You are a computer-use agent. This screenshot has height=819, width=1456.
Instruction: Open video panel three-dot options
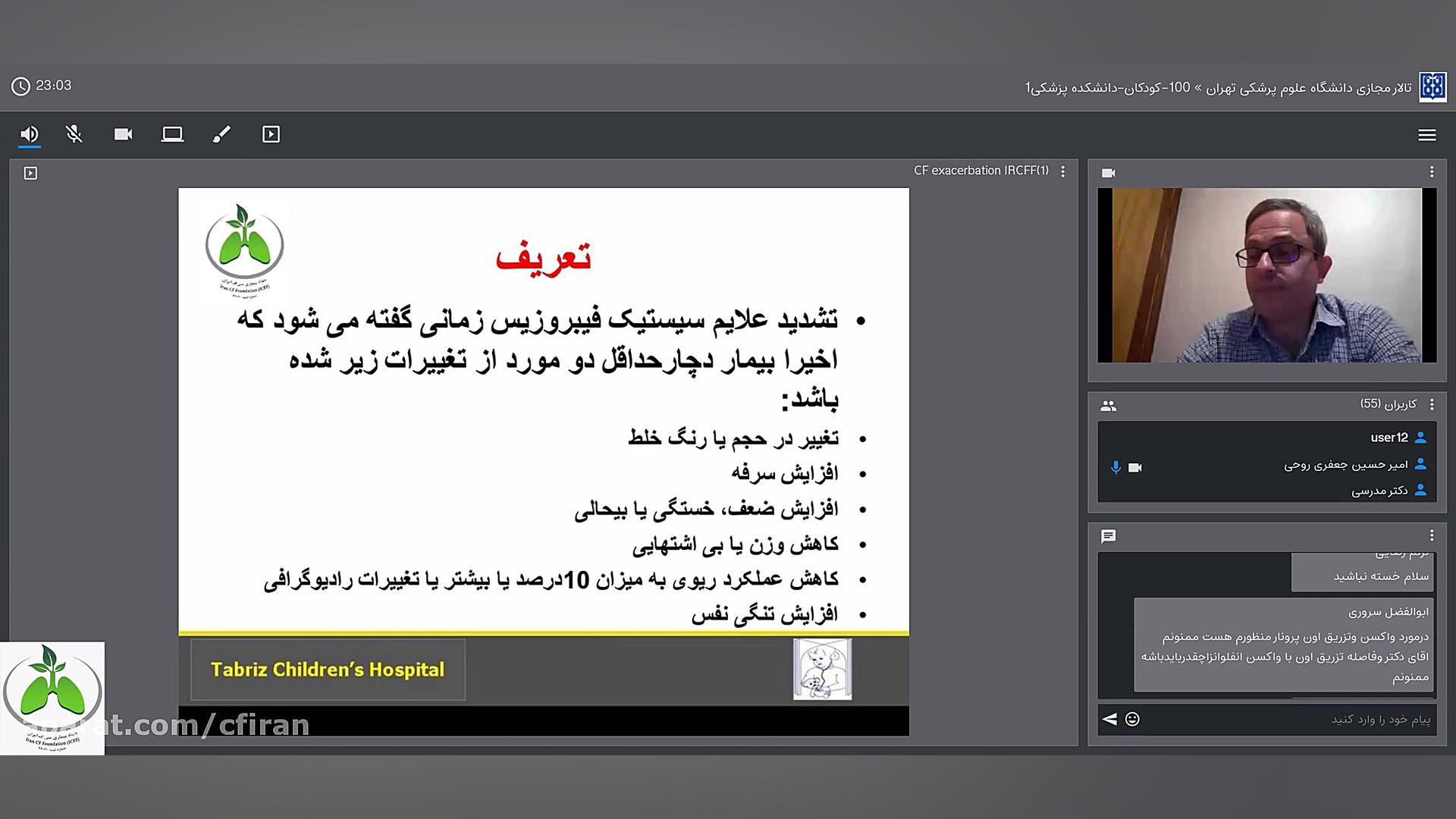click(1431, 172)
